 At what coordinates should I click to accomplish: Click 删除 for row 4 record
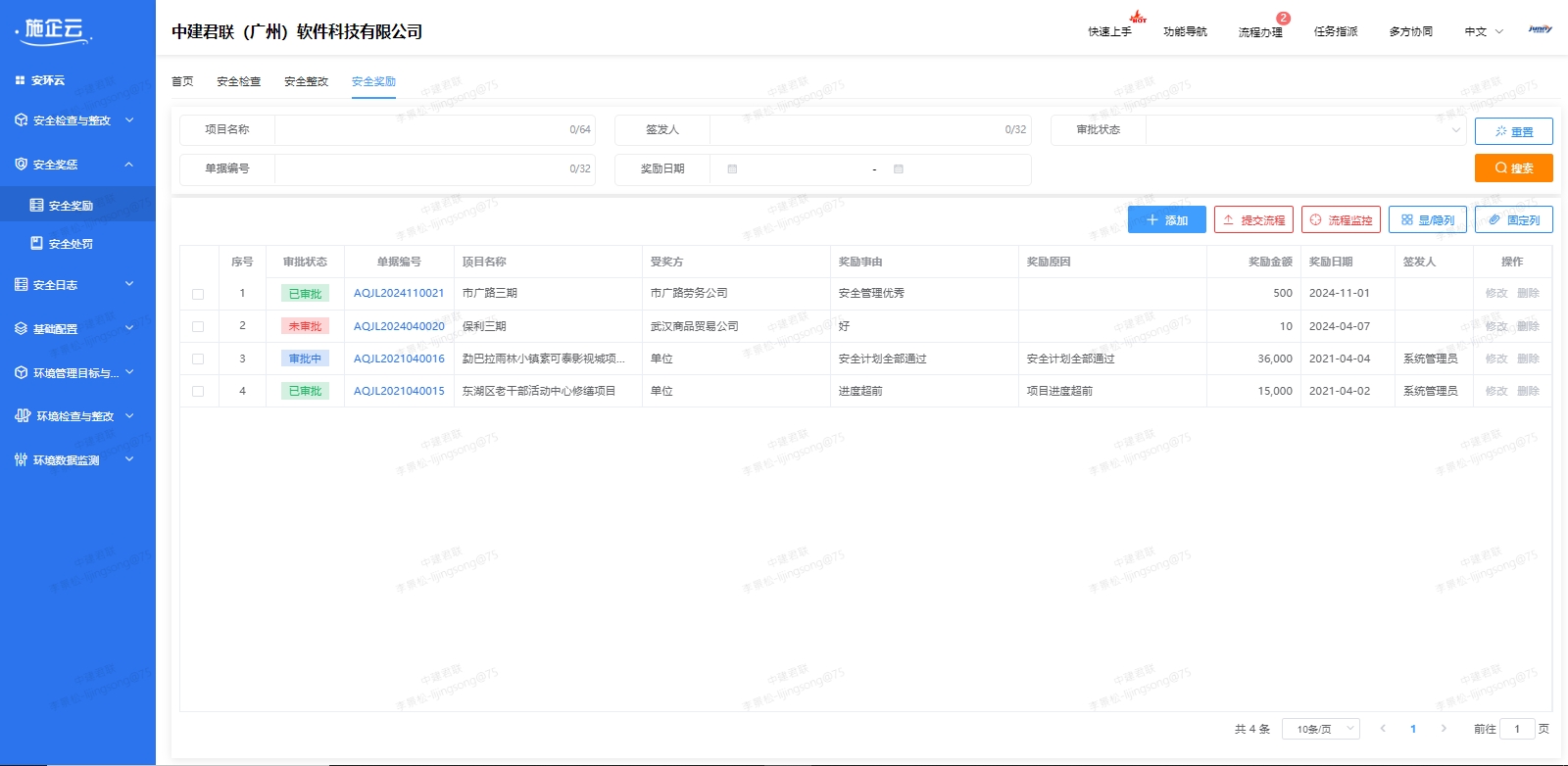(1528, 391)
